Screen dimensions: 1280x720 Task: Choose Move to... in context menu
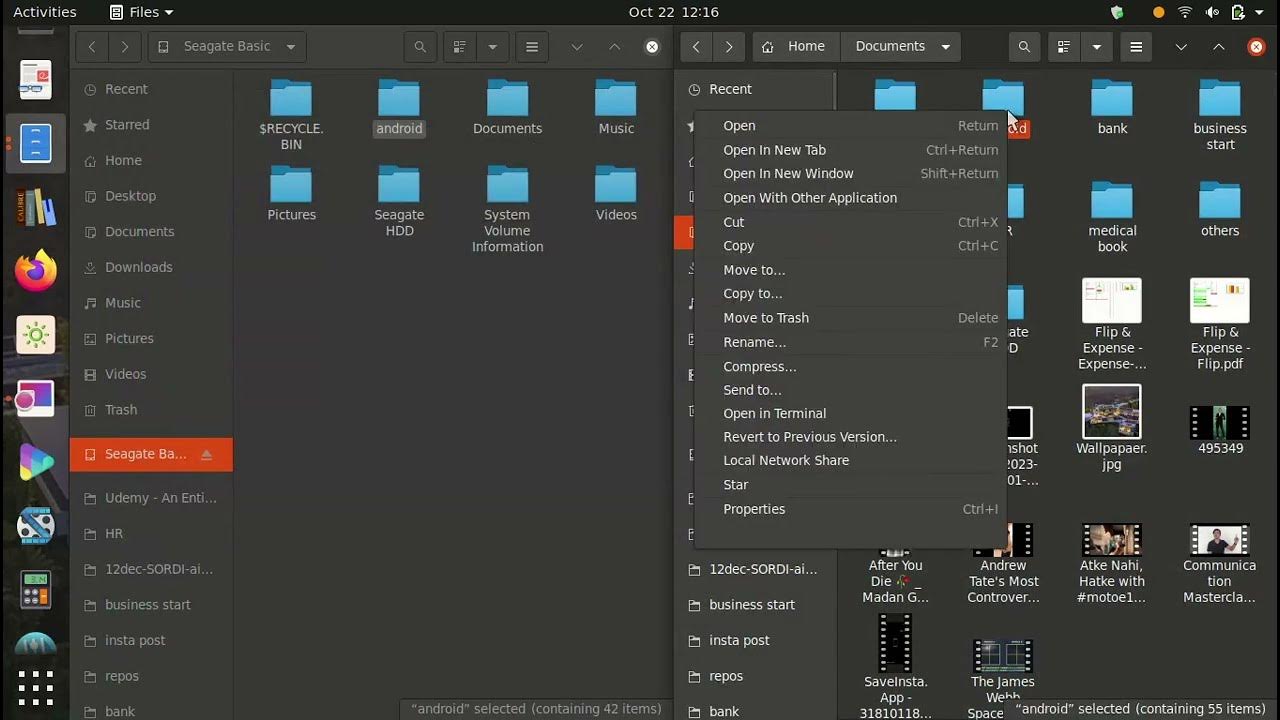(x=850, y=270)
